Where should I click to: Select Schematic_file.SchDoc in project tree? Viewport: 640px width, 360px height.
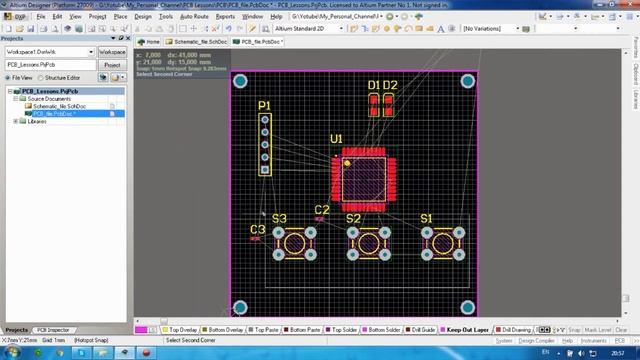click(x=60, y=106)
